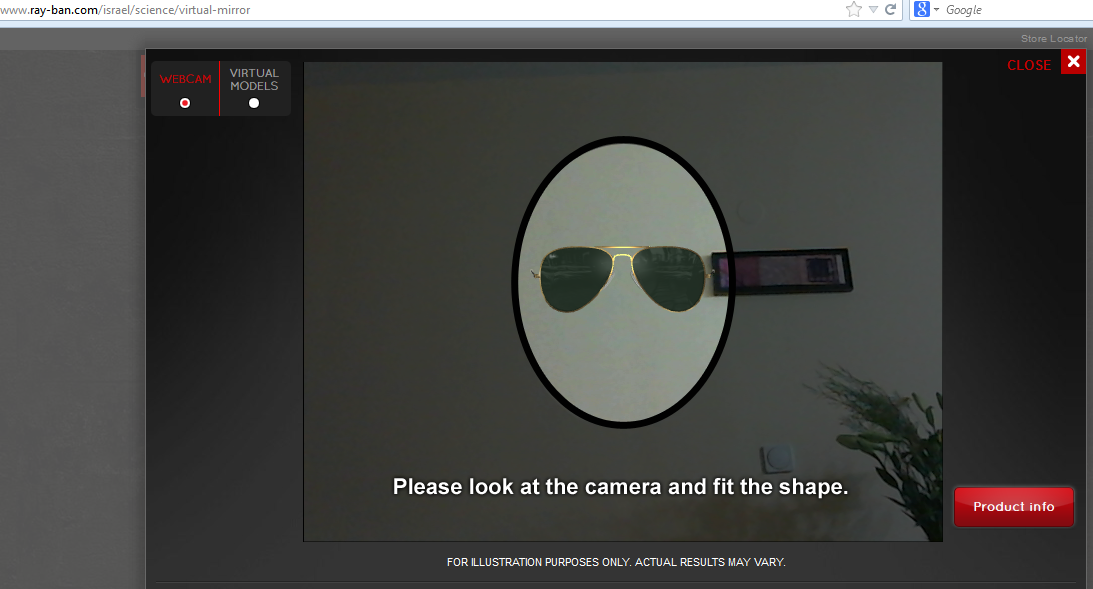The height and width of the screenshot is (589, 1093).
Task: Select the WEBCAM radio button
Action: [x=185, y=103]
